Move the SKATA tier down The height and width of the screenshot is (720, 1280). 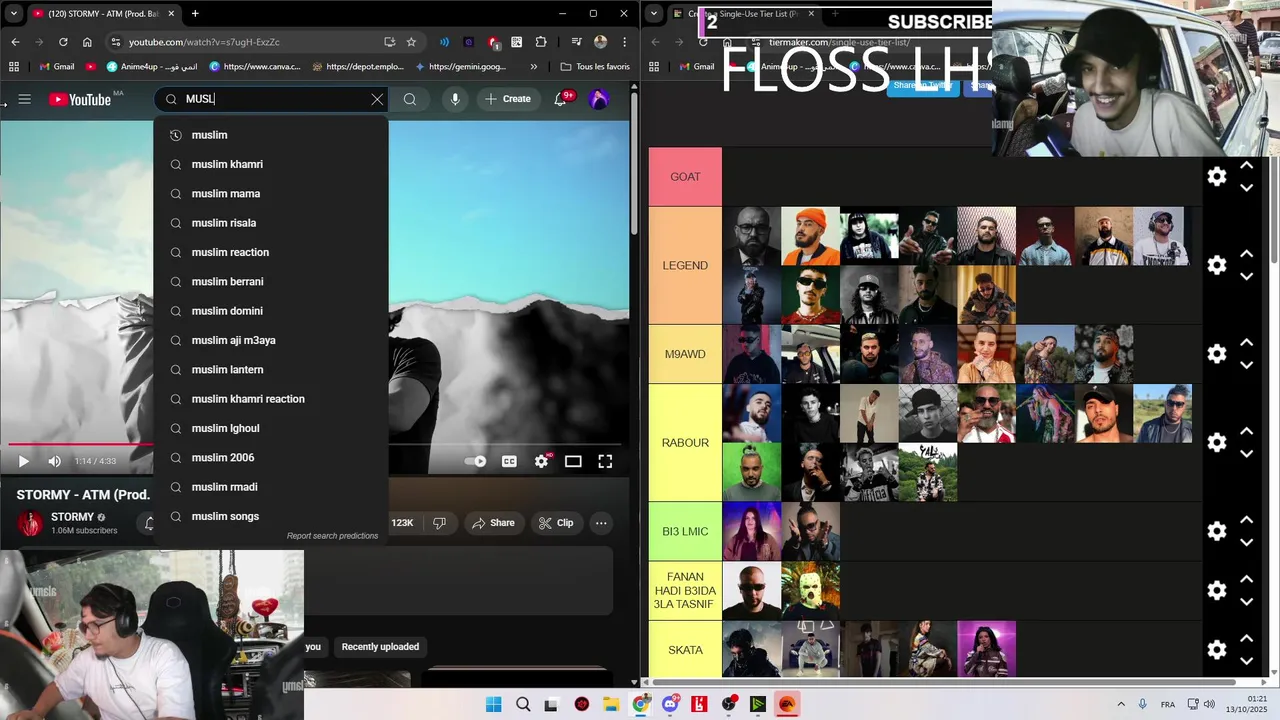1247,661
